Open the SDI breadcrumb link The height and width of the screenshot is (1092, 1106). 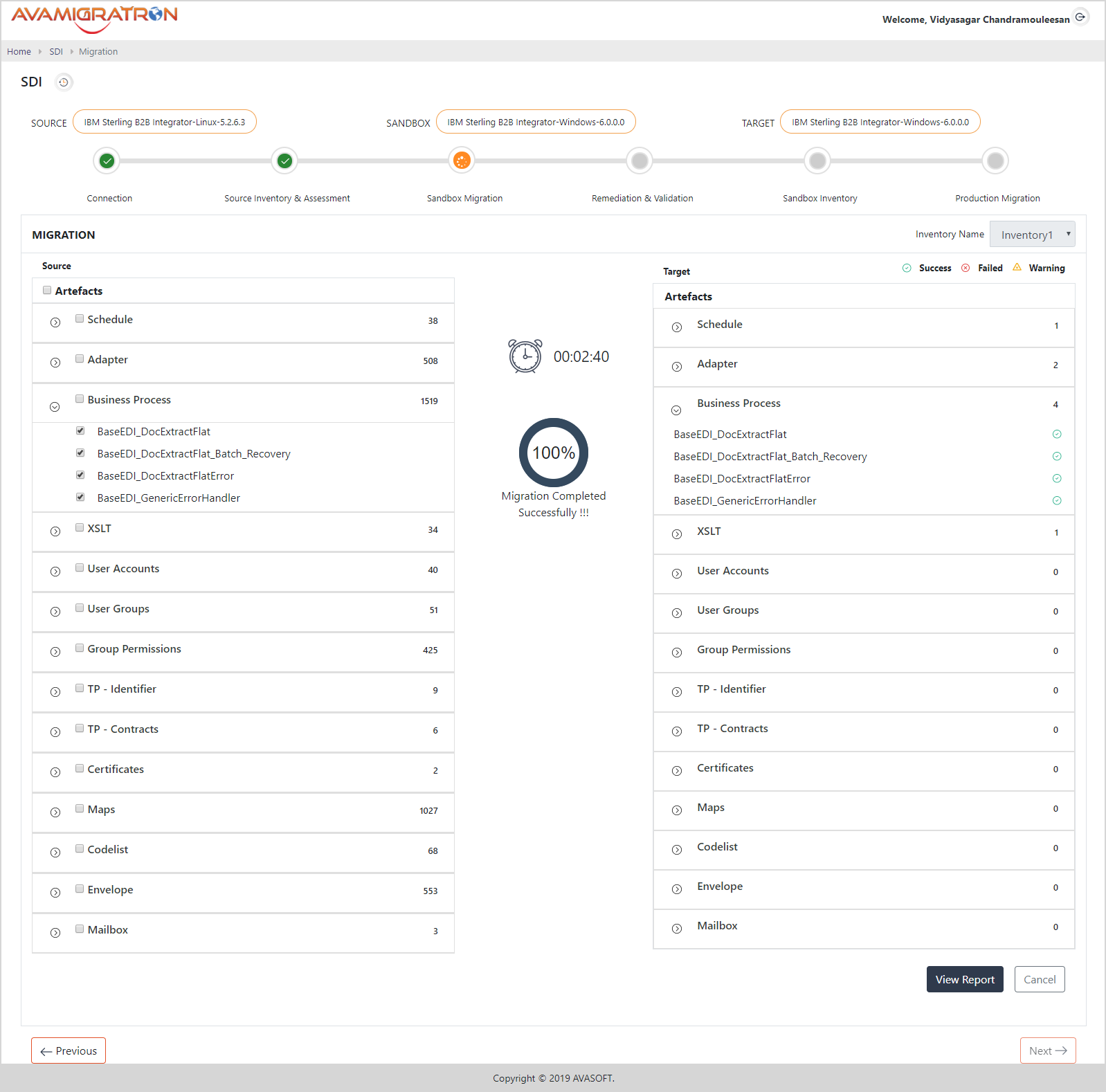pyautogui.click(x=56, y=52)
